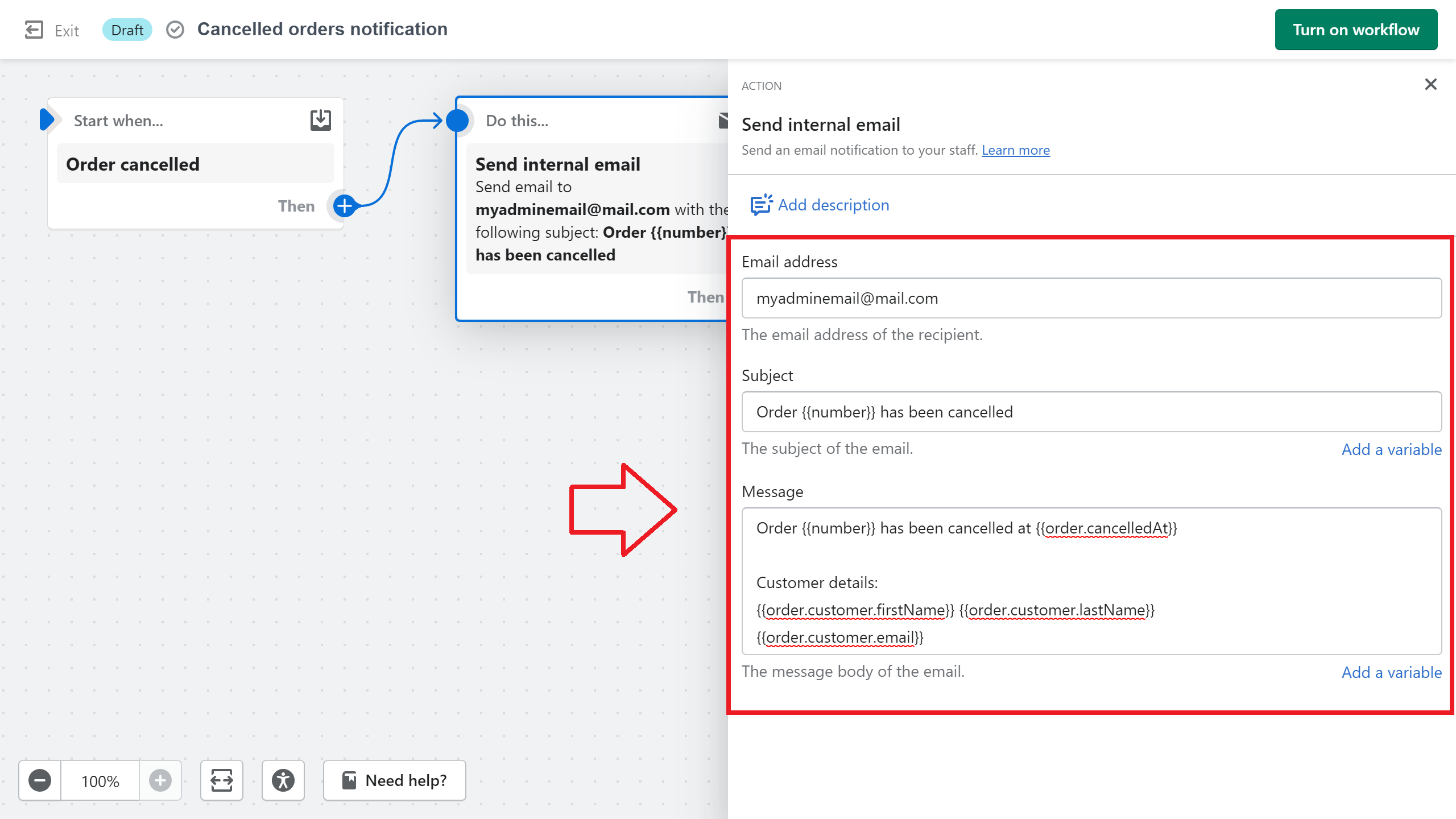Close the Action side panel
Viewport: 1456px width, 819px height.
1431,84
